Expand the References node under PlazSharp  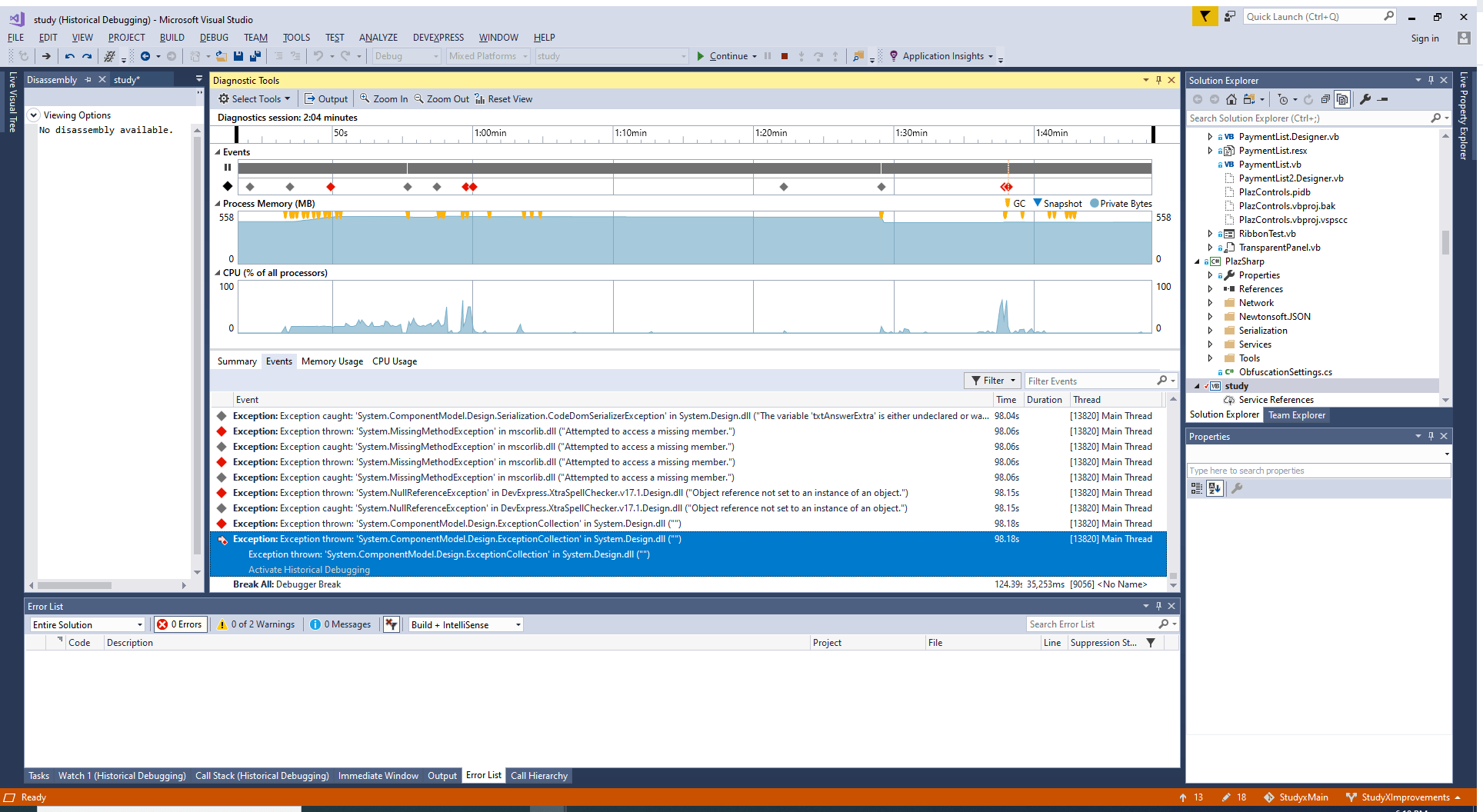pyautogui.click(x=1210, y=288)
